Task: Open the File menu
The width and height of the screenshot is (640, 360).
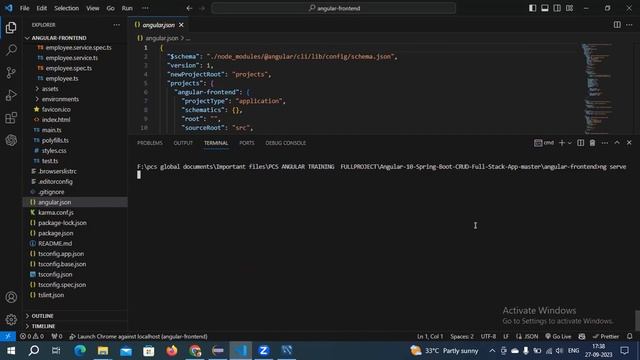Action: pyautogui.click(x=24, y=8)
